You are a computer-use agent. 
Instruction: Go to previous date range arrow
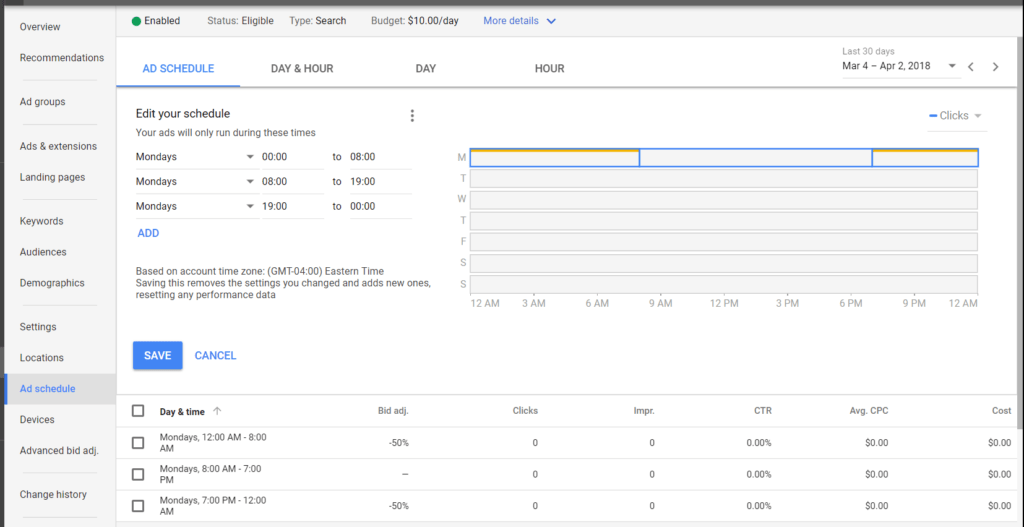coord(971,67)
